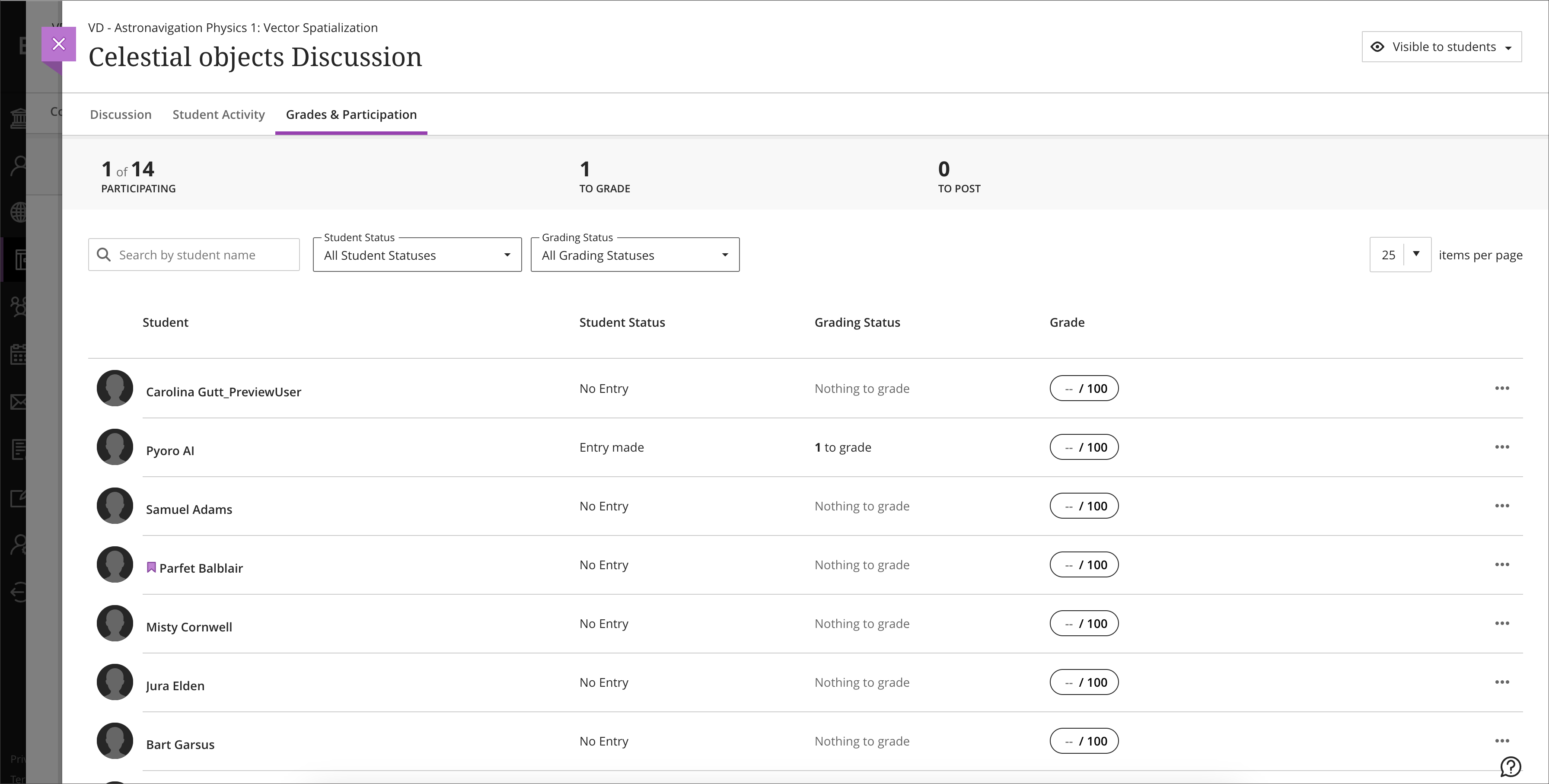Click the search magnifier icon
Viewport: 1549px width, 784px height.
(104, 255)
